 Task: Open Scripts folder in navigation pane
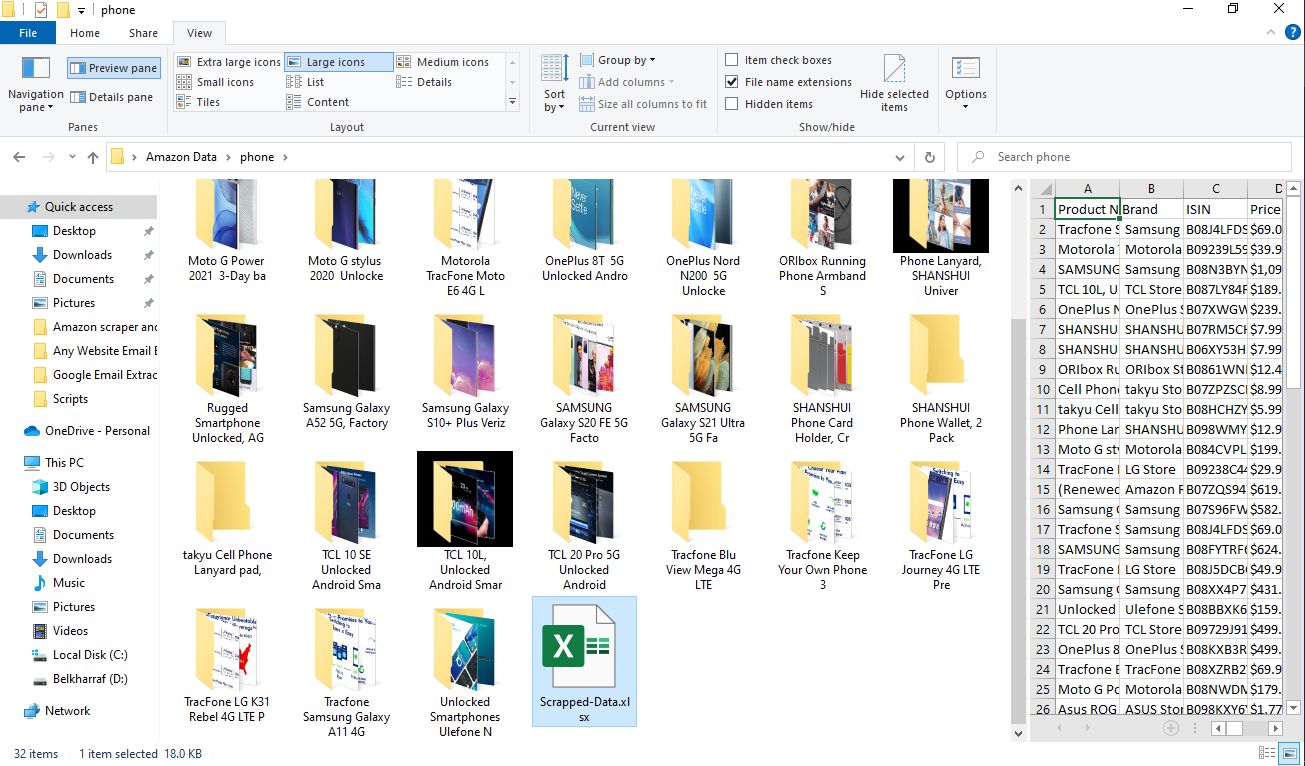tap(70, 399)
